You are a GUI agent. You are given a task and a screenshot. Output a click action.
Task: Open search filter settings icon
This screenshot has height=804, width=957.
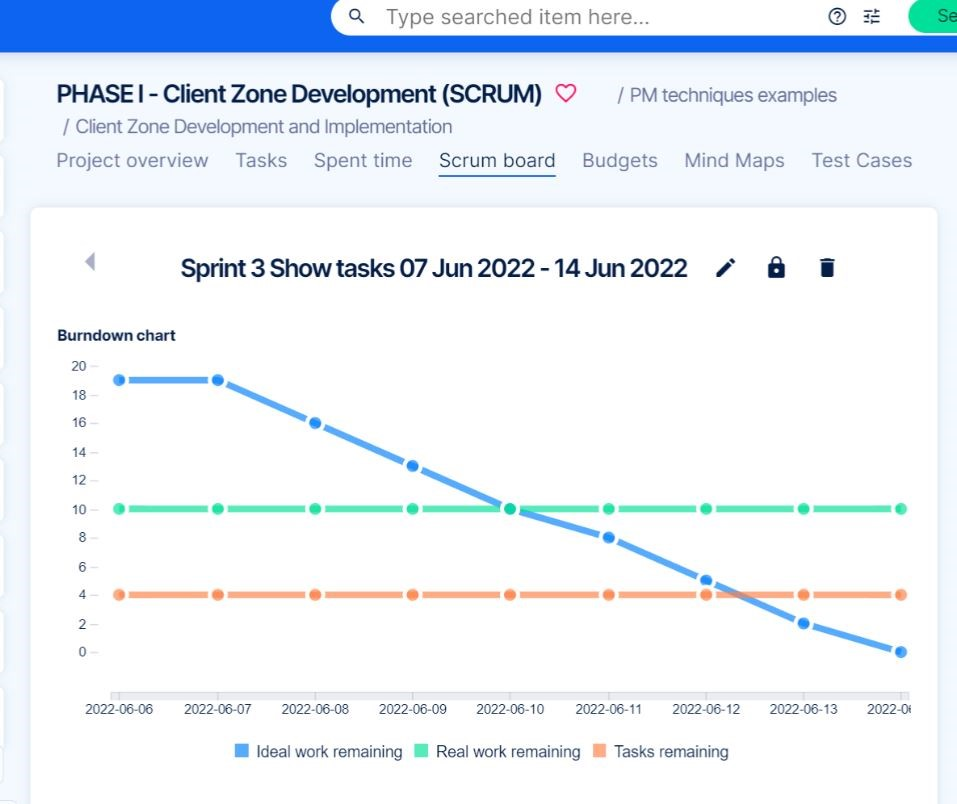pos(871,16)
